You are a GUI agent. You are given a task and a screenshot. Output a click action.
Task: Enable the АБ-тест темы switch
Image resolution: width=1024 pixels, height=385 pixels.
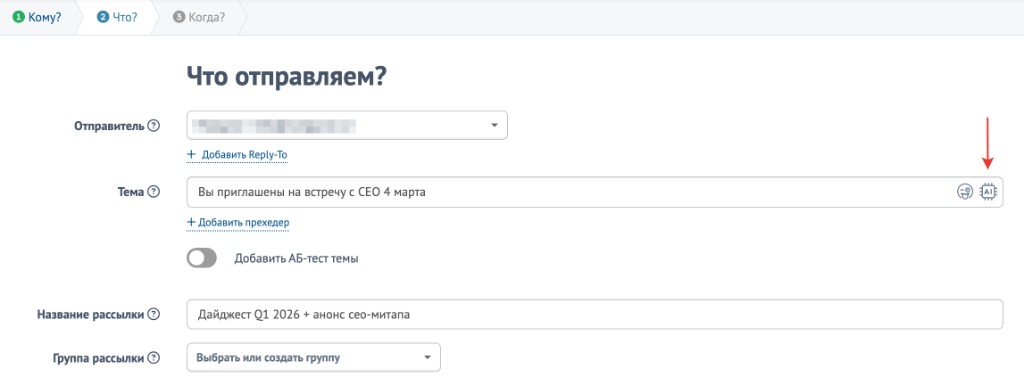pos(202,258)
